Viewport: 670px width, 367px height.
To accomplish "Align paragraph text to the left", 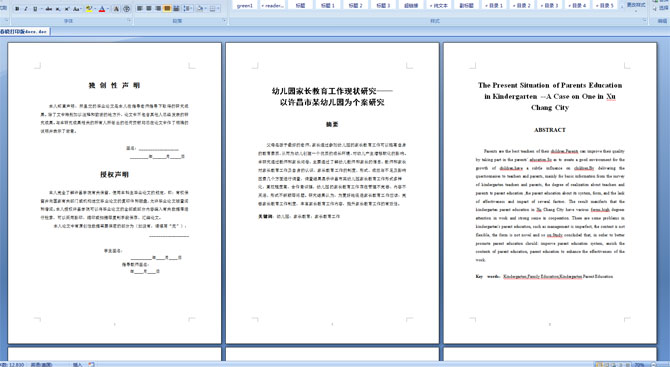I will click(140, 9).
